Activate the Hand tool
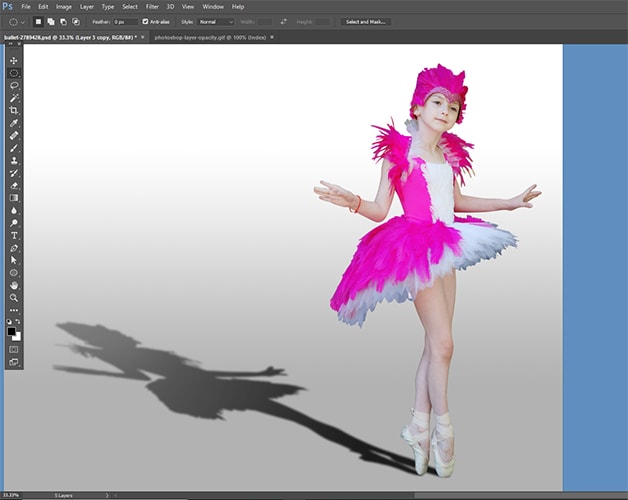Screen dimensions: 628x500 coord(14,285)
